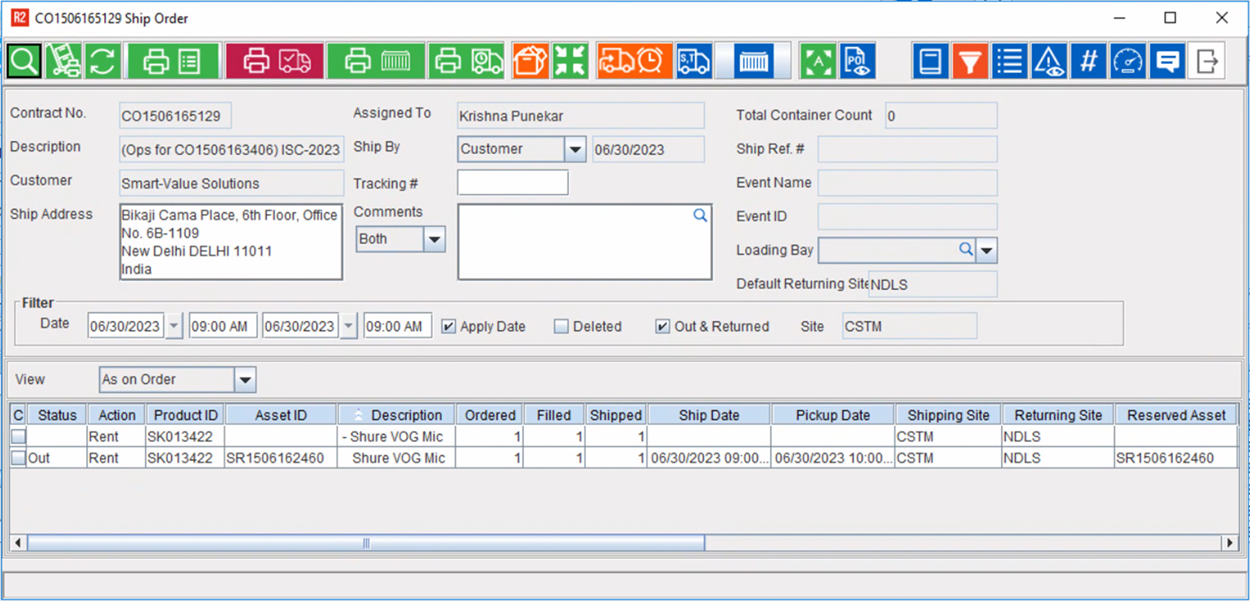Toggle the Out & Returned checkbox

662,326
